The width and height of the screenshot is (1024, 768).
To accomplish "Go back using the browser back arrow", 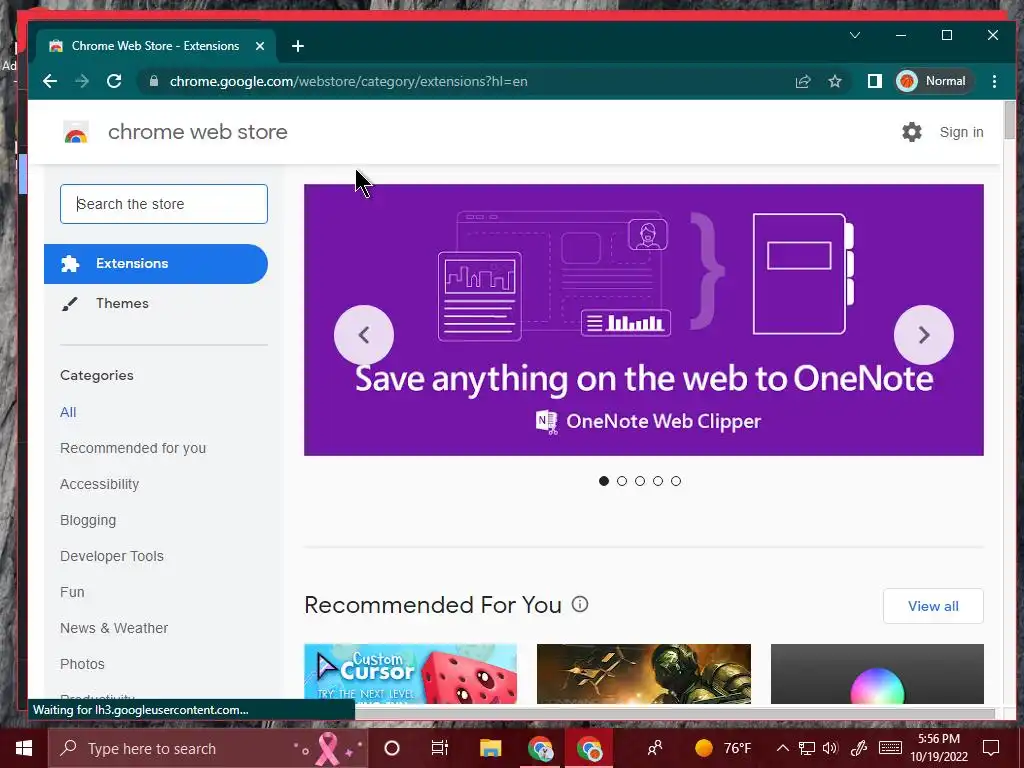I will (50, 81).
